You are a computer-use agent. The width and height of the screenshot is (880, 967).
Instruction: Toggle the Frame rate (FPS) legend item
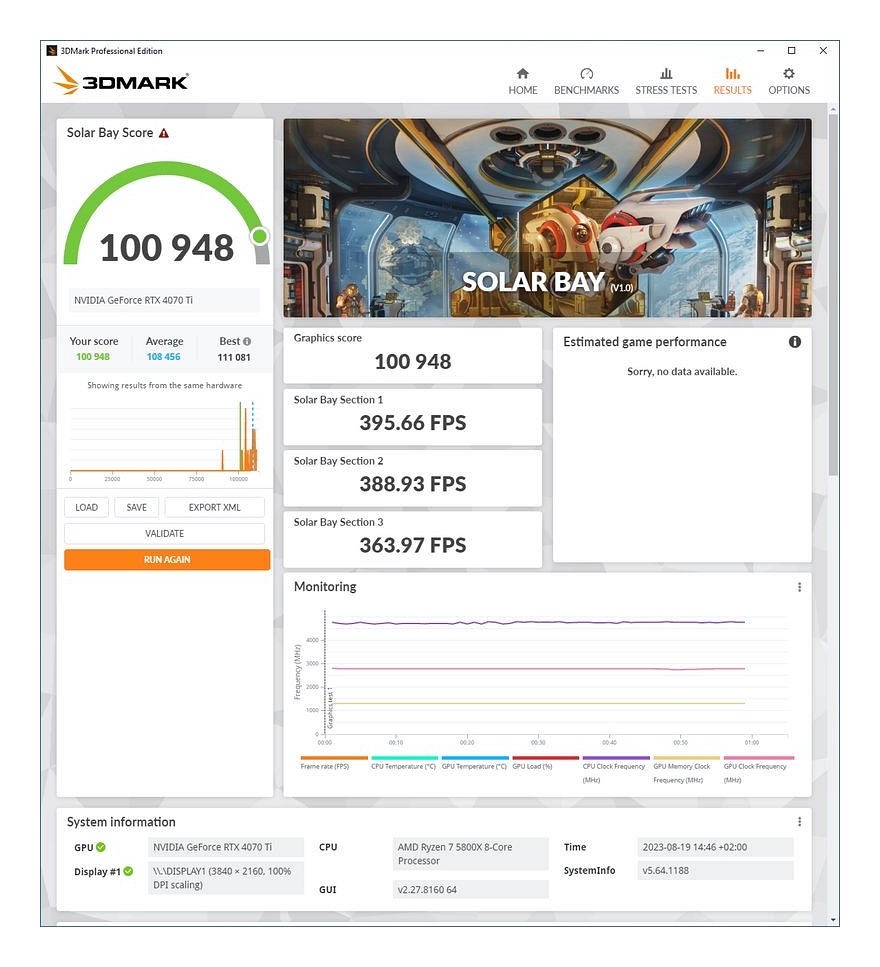(334, 763)
